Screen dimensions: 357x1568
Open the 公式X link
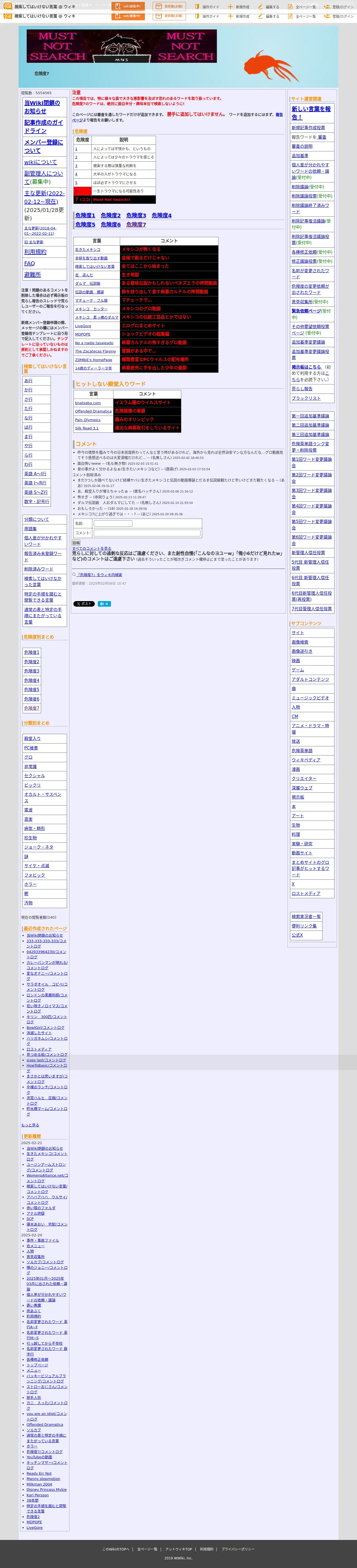[297, 935]
